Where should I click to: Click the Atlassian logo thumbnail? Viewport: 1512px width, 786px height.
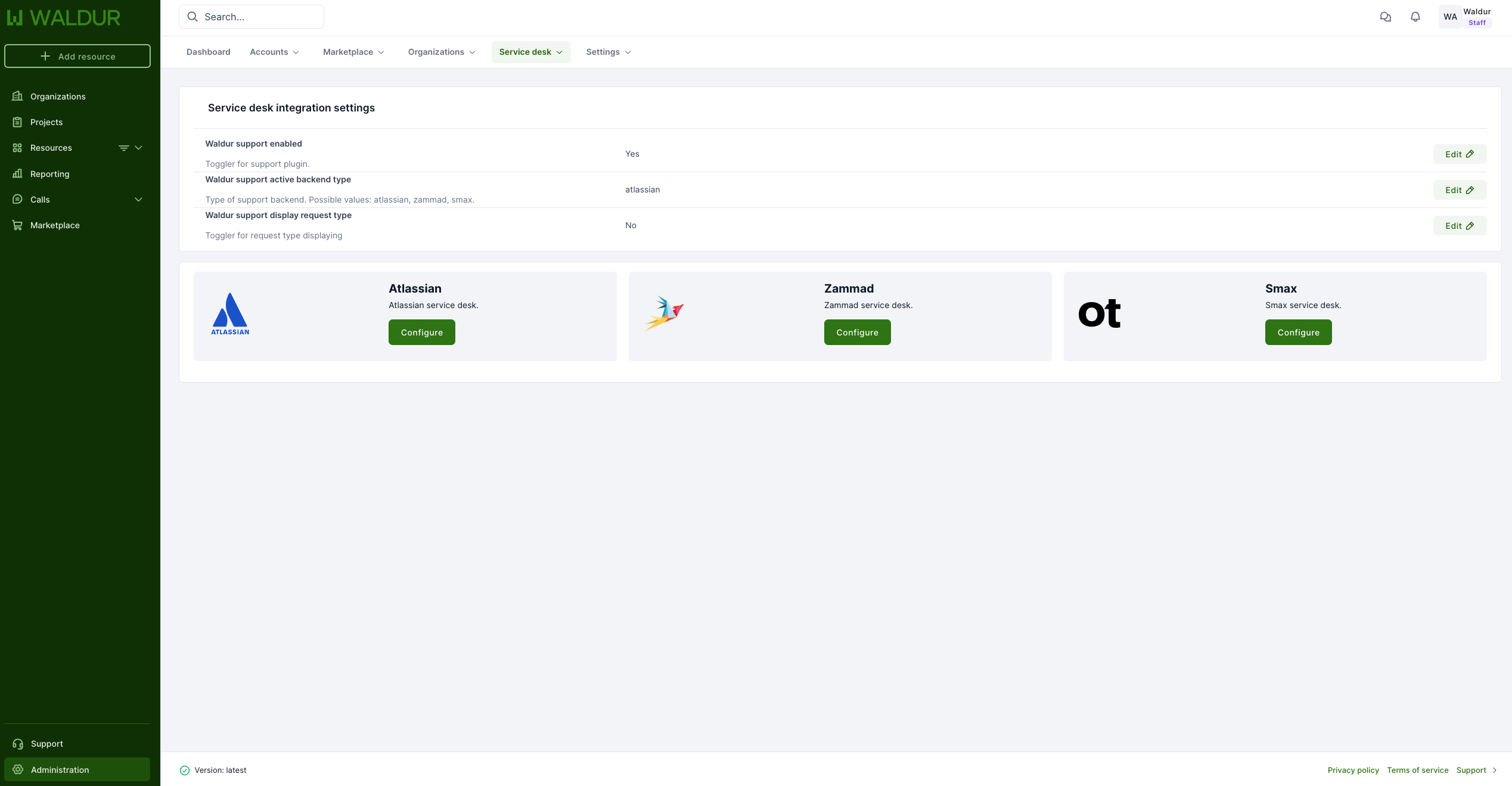[230, 314]
